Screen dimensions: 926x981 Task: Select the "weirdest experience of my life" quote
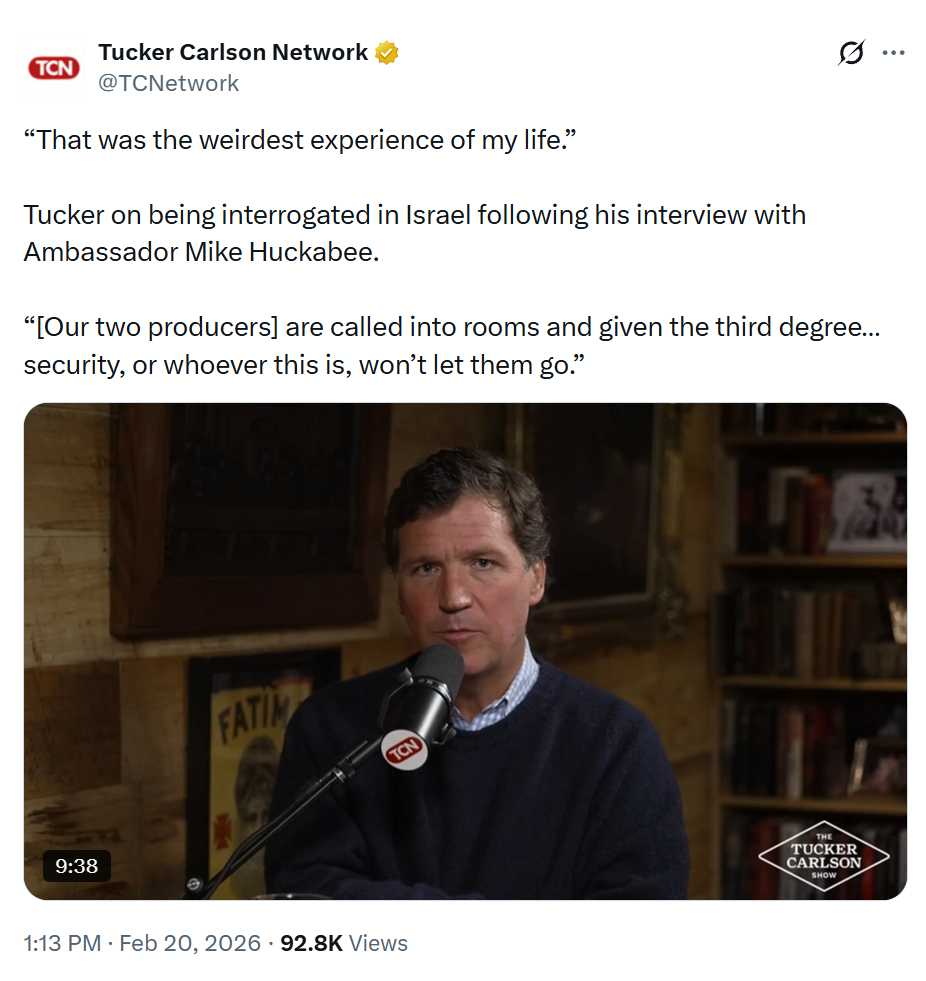tap(300, 140)
